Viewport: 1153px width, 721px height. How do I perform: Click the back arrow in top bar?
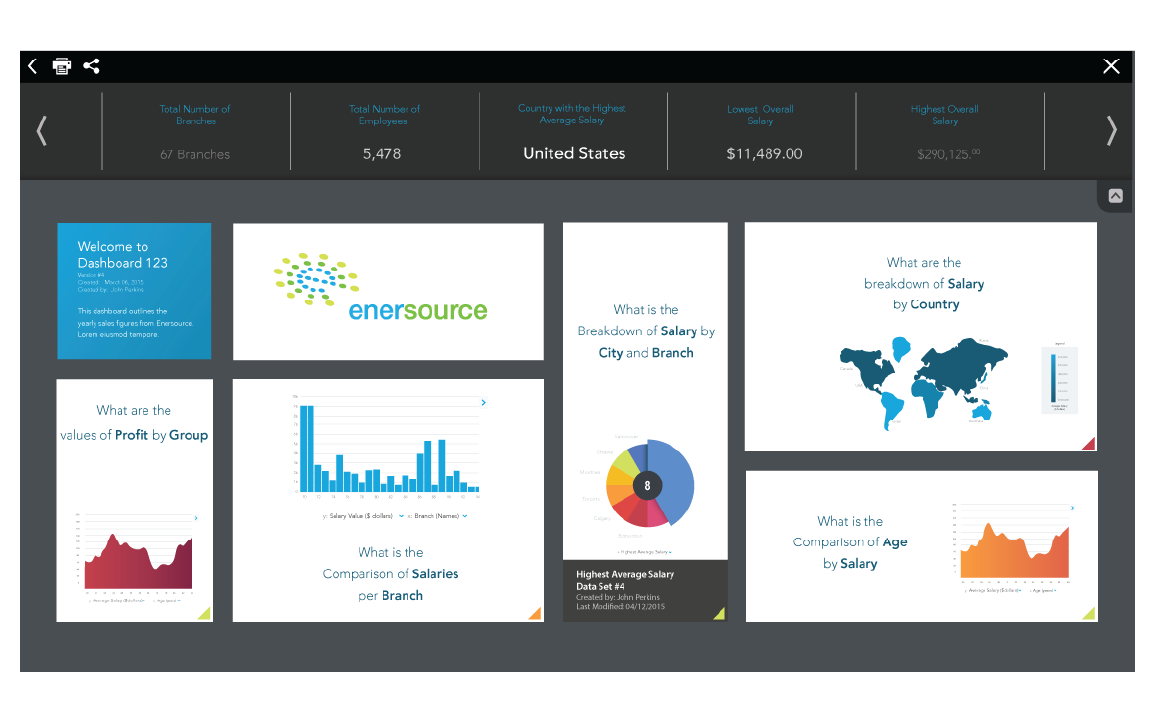[x=32, y=66]
